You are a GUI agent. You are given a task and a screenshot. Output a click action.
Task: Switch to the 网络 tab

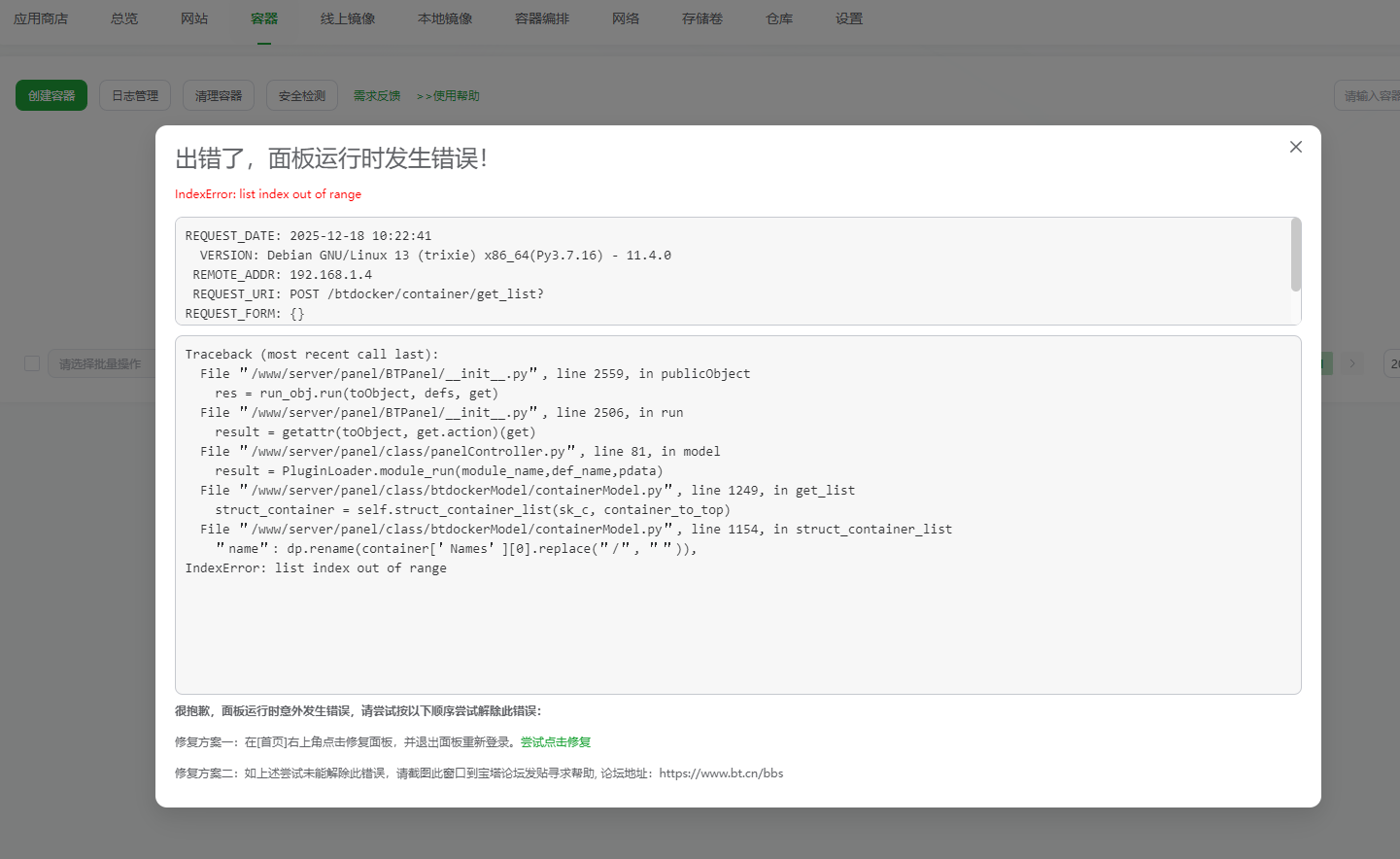(626, 17)
